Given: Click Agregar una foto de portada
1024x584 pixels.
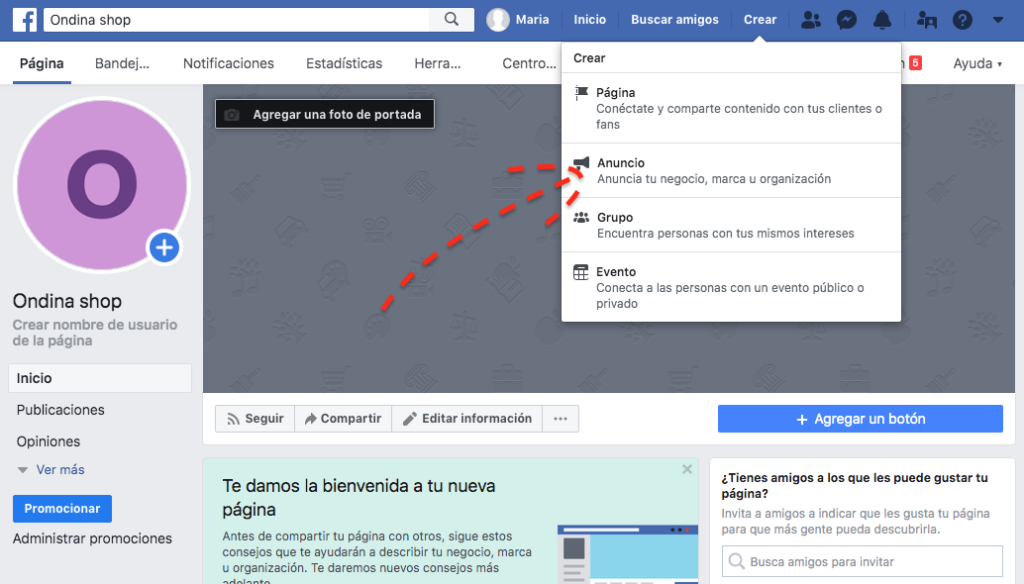Looking at the screenshot, I should tap(325, 114).
